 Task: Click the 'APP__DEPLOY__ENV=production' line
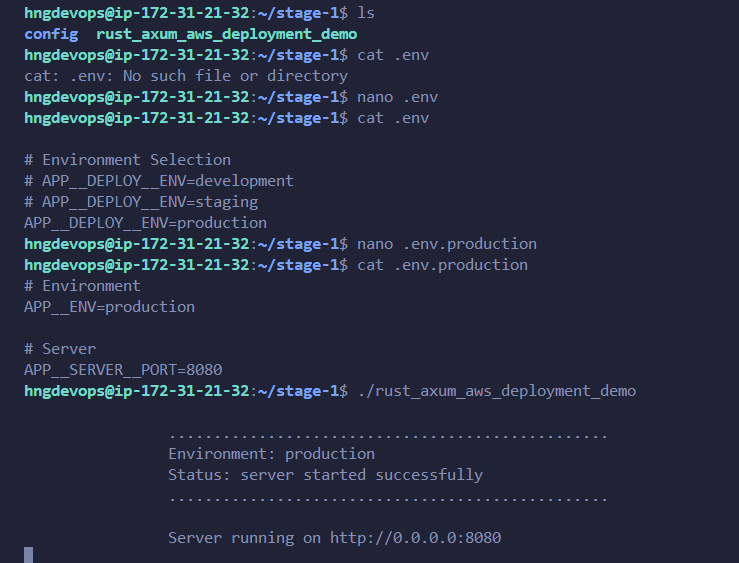click(146, 223)
